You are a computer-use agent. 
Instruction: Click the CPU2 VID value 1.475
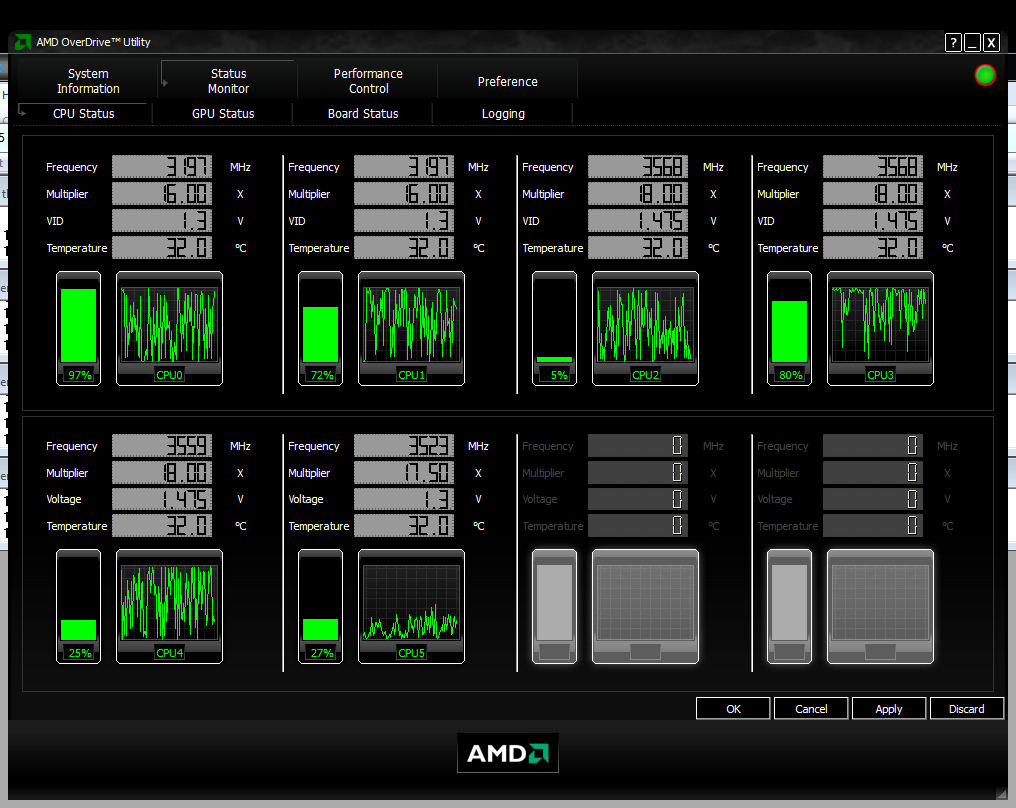click(638, 221)
